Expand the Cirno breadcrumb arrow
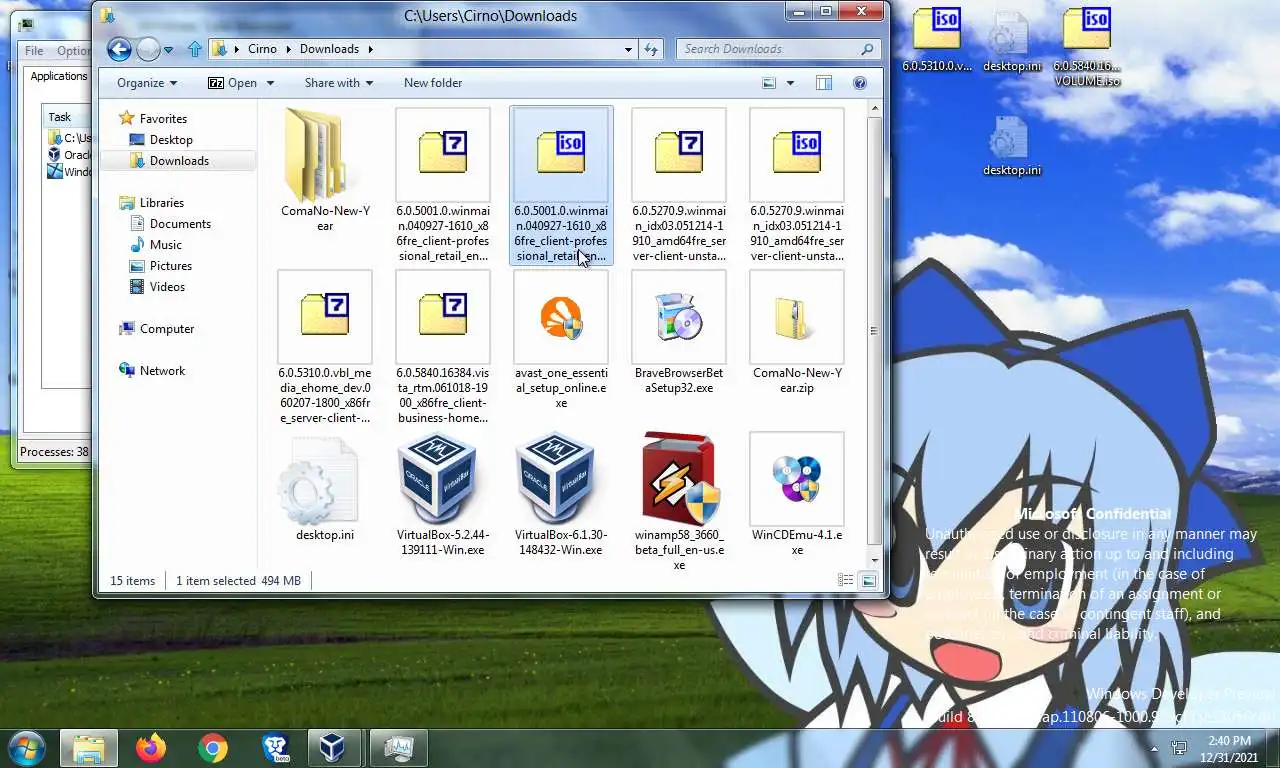Image resolution: width=1280 pixels, height=768 pixels. point(289,49)
